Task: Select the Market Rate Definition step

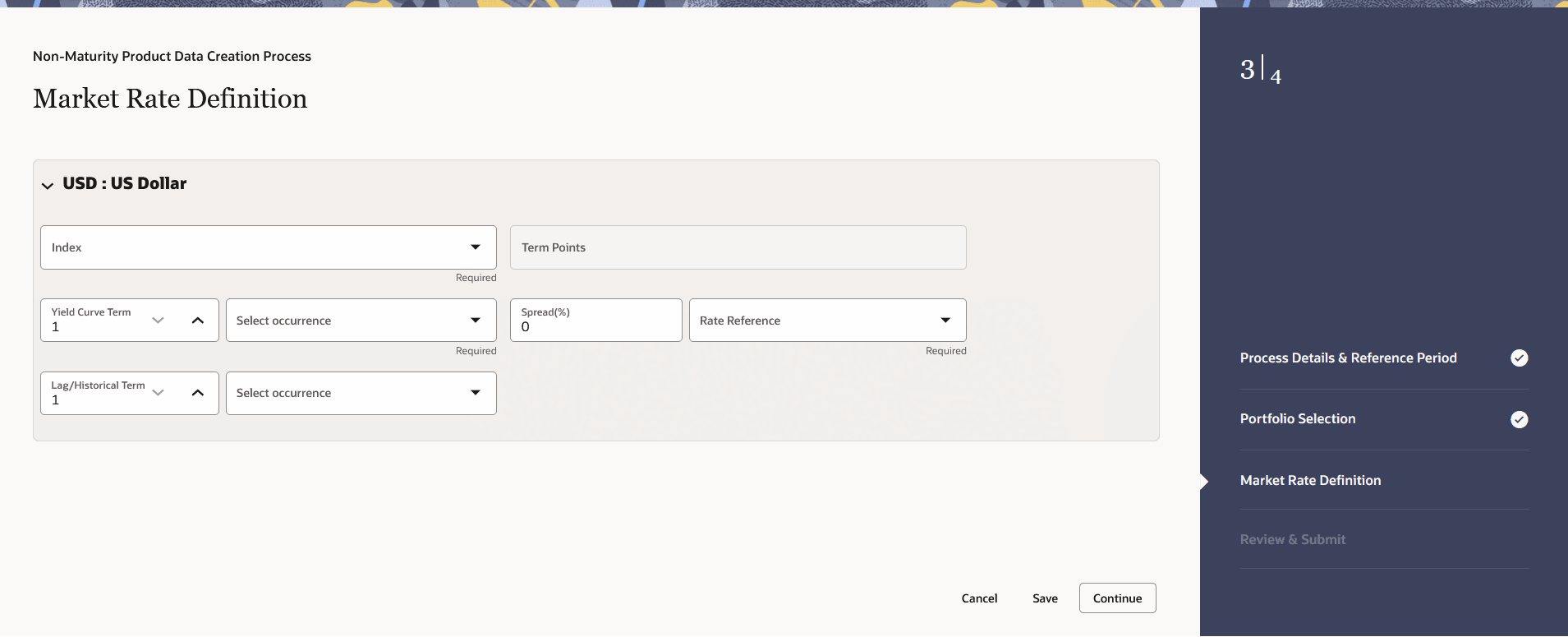Action: coord(1311,480)
